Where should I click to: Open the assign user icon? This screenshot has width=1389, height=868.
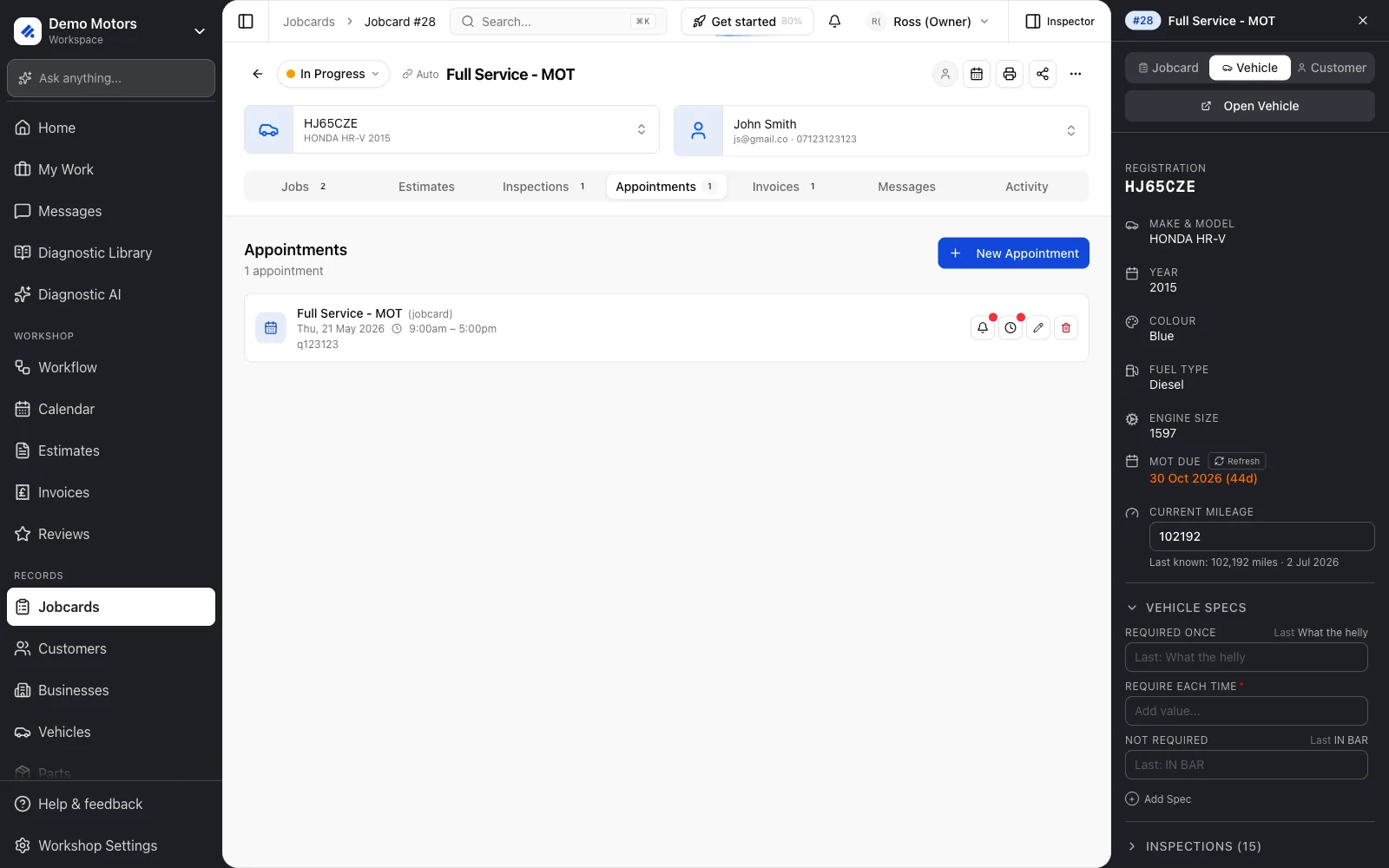pos(945,74)
